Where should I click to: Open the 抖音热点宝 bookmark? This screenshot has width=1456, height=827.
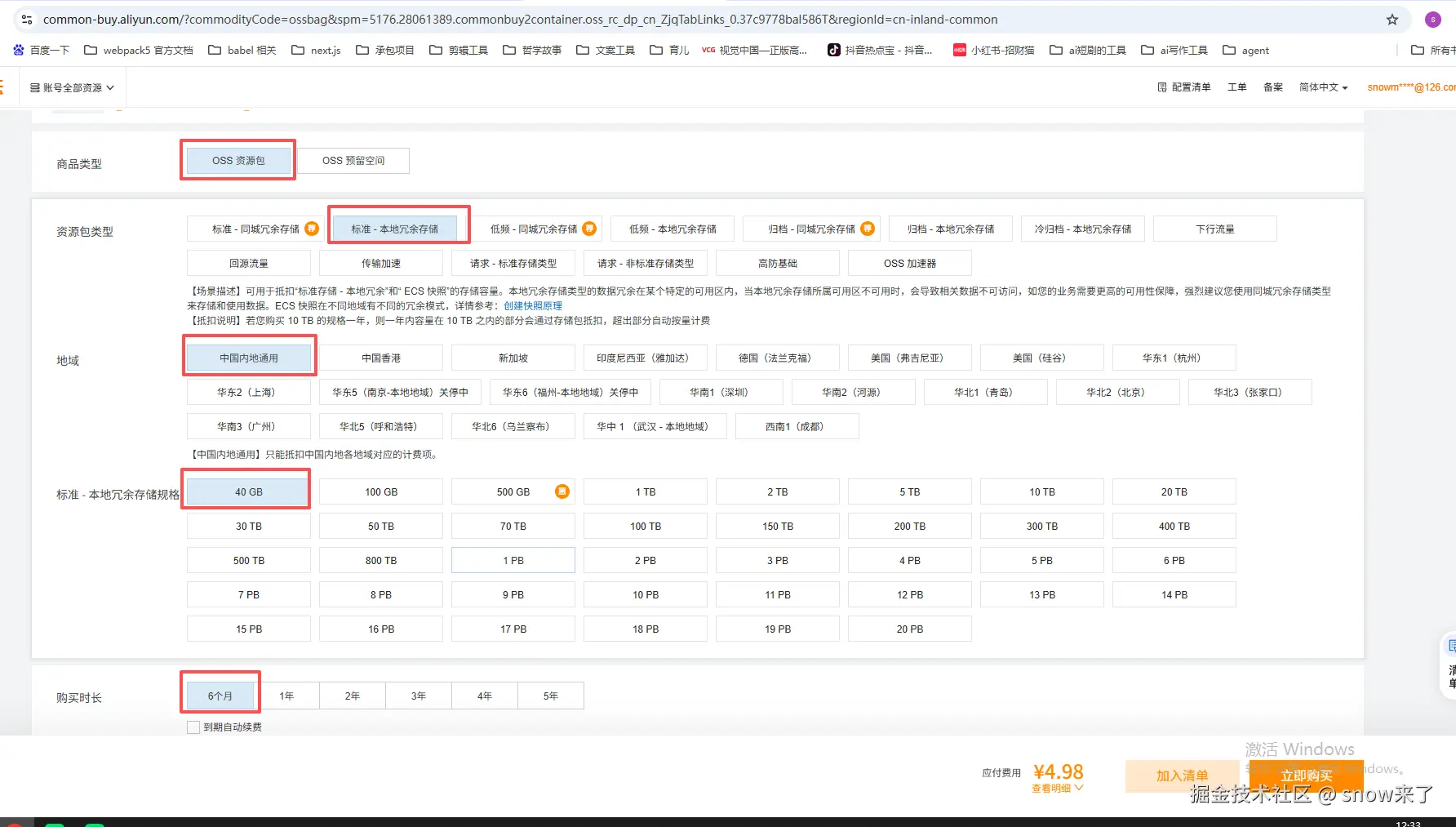pyautogui.click(x=880, y=51)
